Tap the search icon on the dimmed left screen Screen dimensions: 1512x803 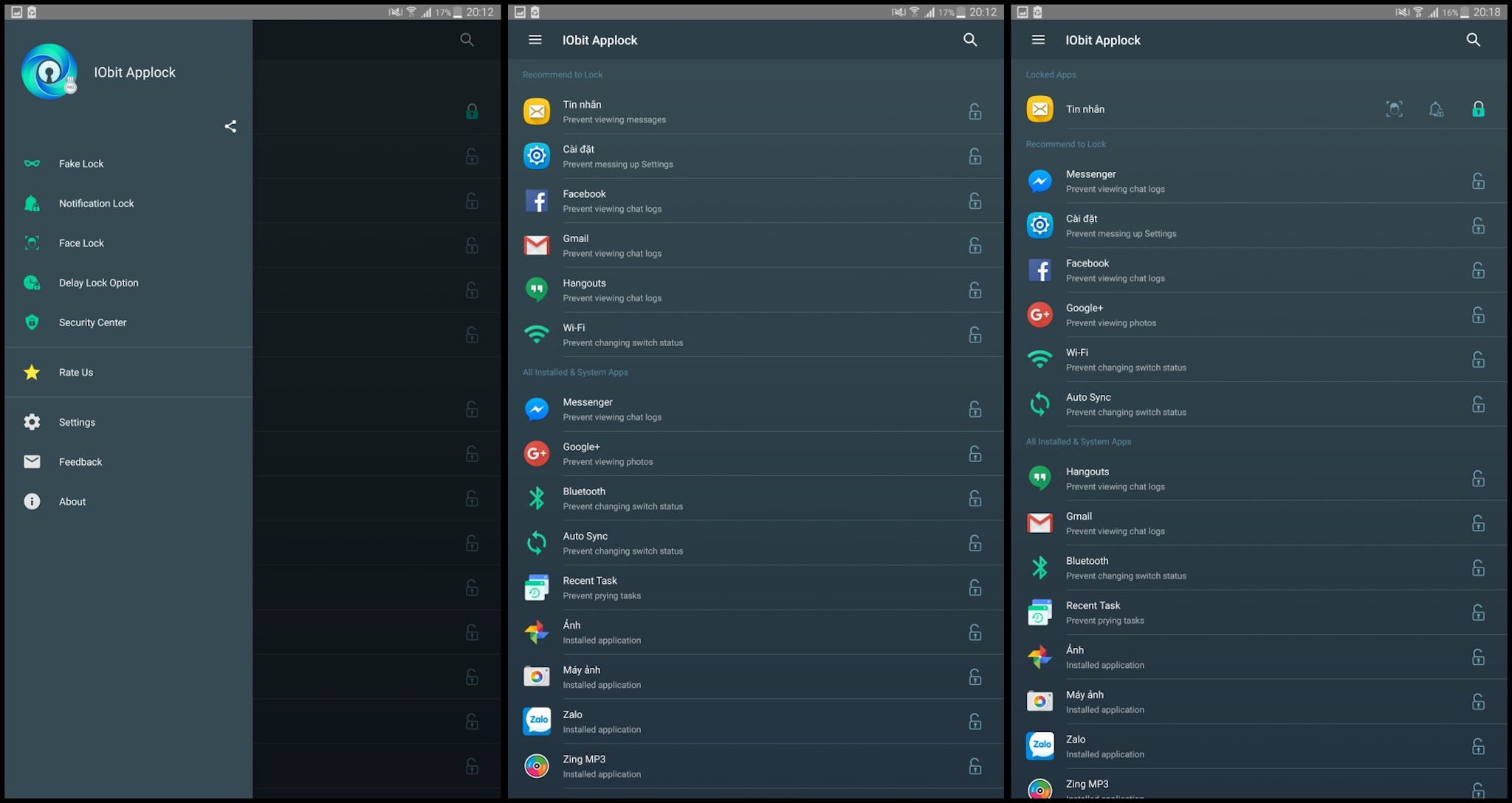tap(467, 40)
